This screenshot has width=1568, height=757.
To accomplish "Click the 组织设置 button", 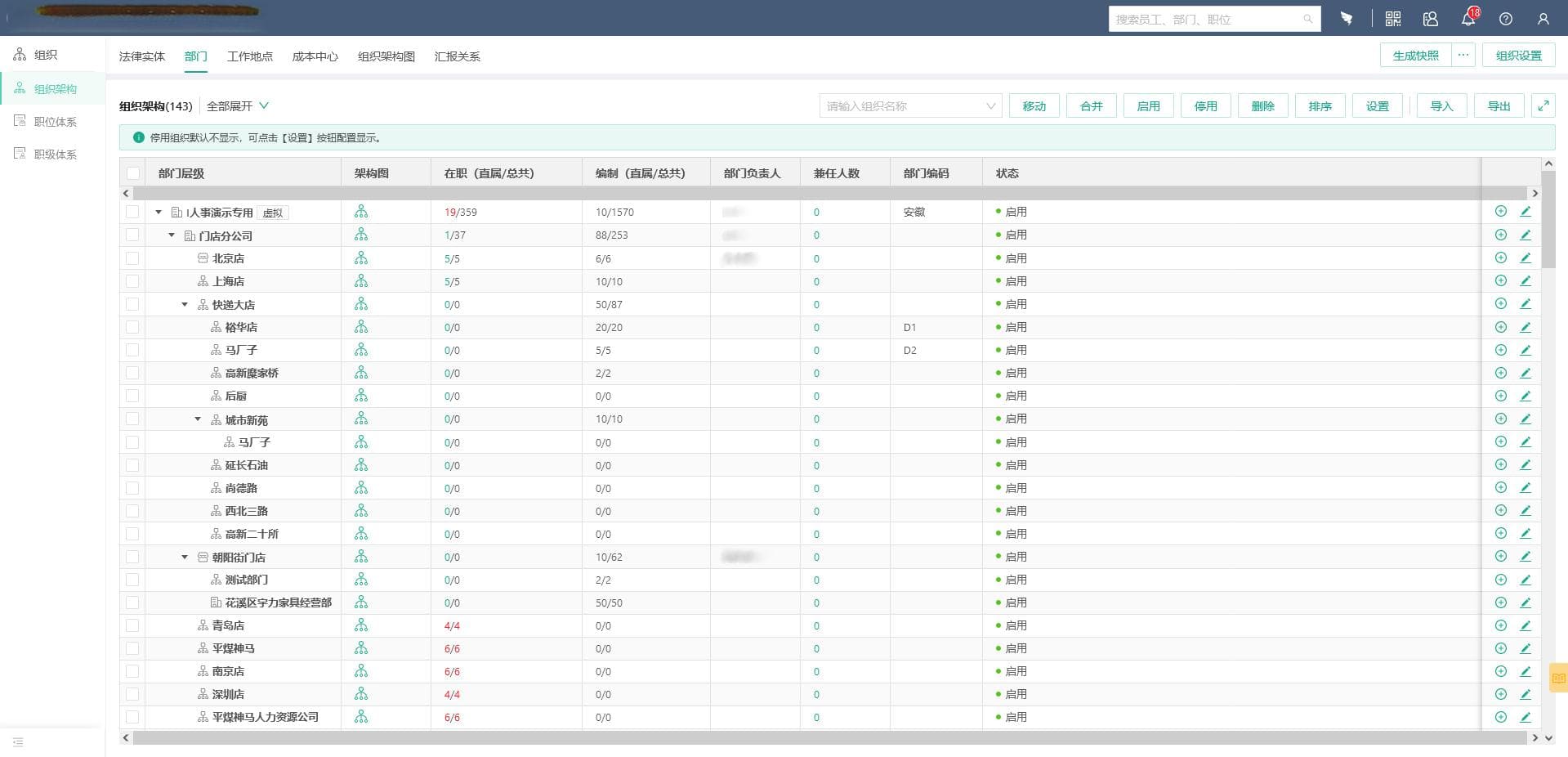I will 1519,56.
